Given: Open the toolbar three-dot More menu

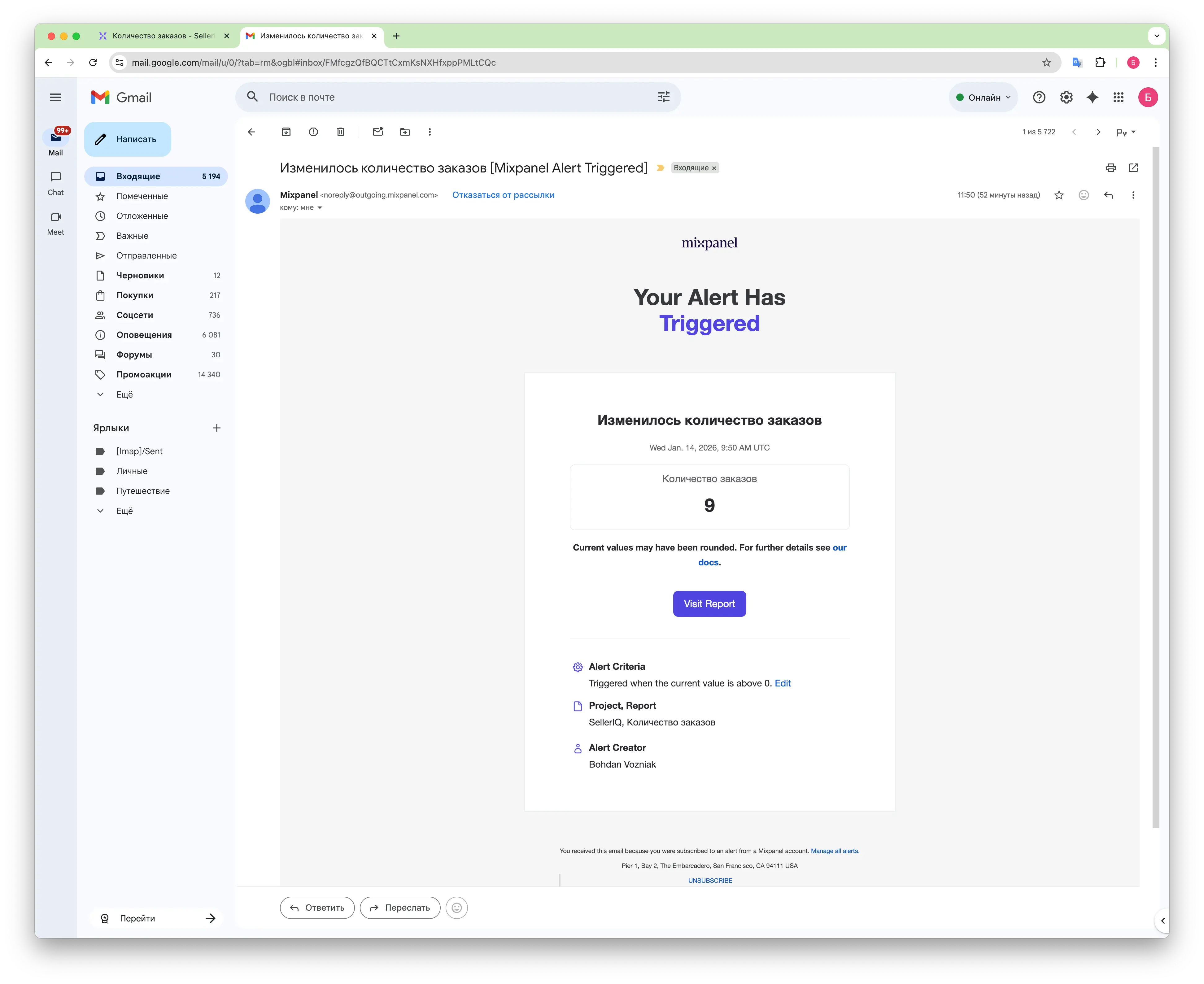Looking at the screenshot, I should (x=430, y=132).
